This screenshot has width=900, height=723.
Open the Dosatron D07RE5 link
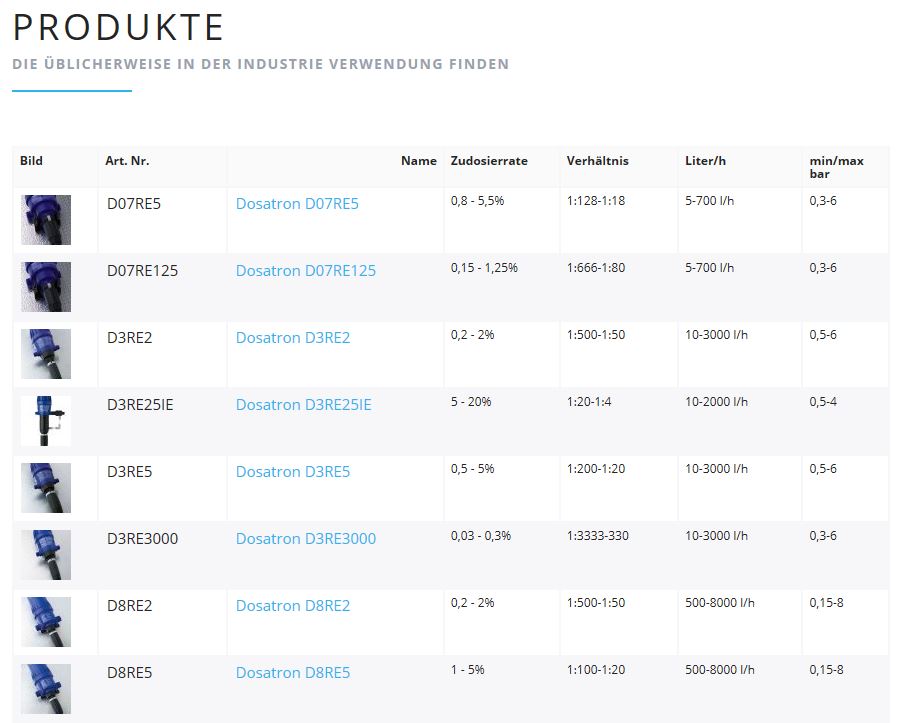click(x=297, y=204)
